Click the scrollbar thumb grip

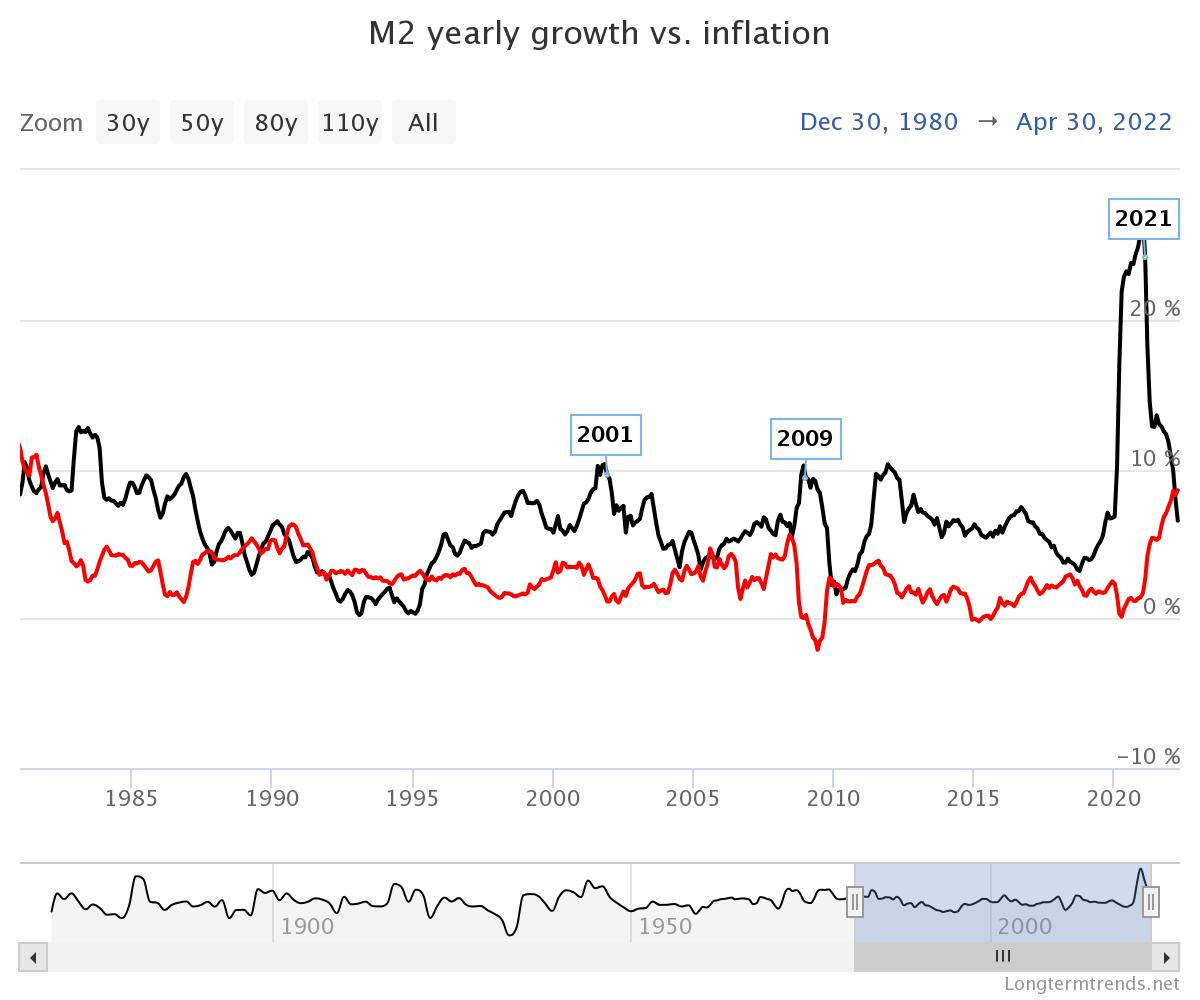pyautogui.click(x=1003, y=957)
